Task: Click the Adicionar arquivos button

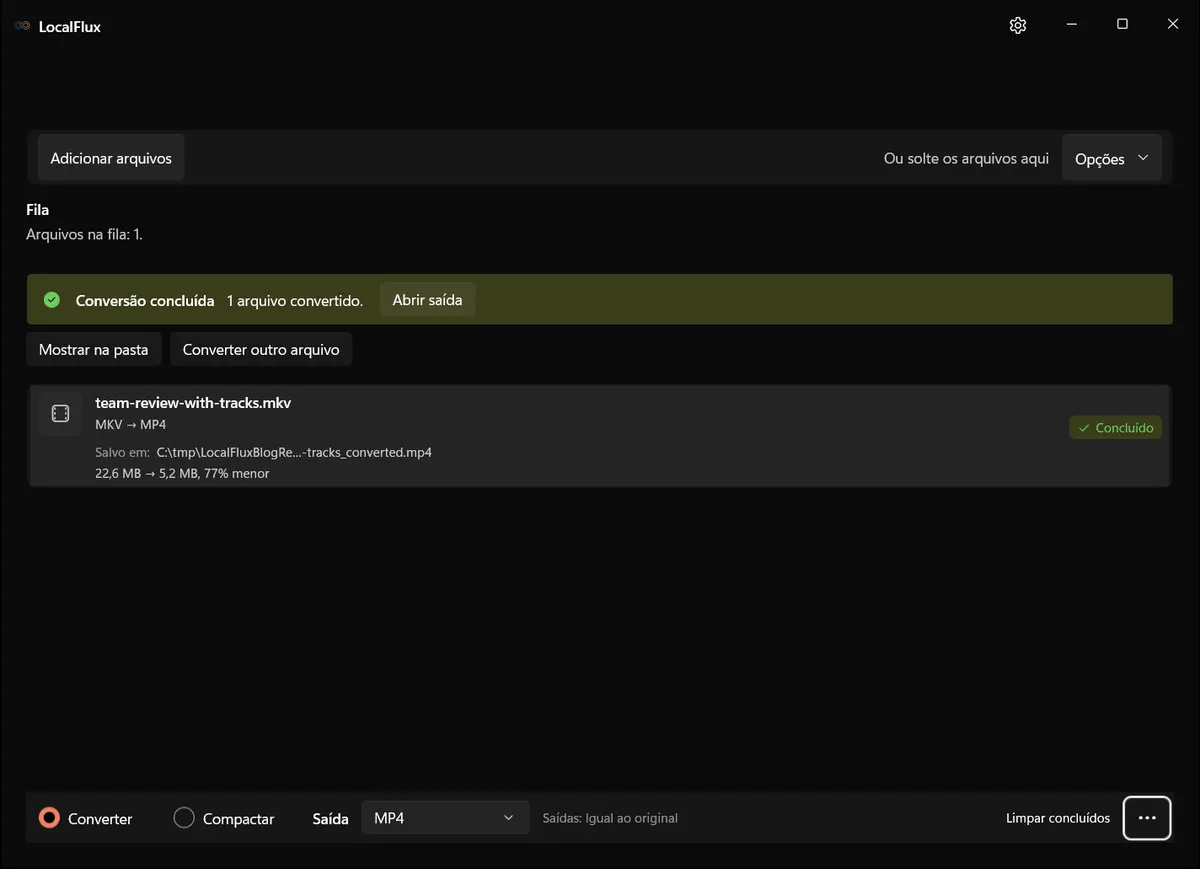Action: coord(111,158)
